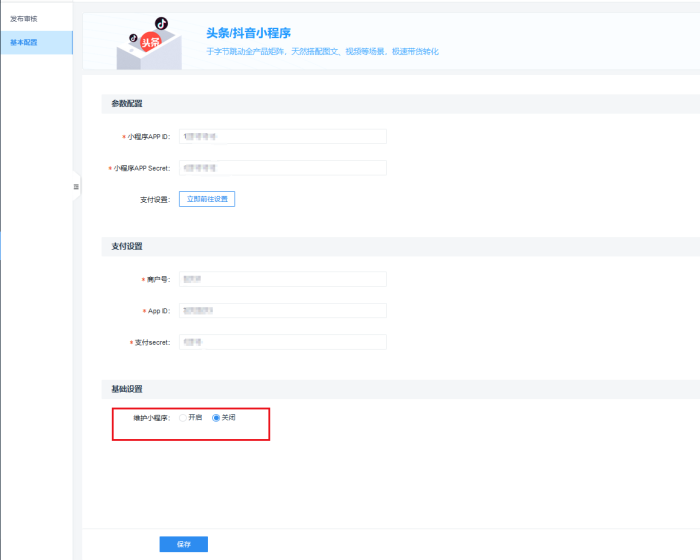Select the 开启 radio for 维护小程序
The image size is (700, 560).
(x=183, y=418)
